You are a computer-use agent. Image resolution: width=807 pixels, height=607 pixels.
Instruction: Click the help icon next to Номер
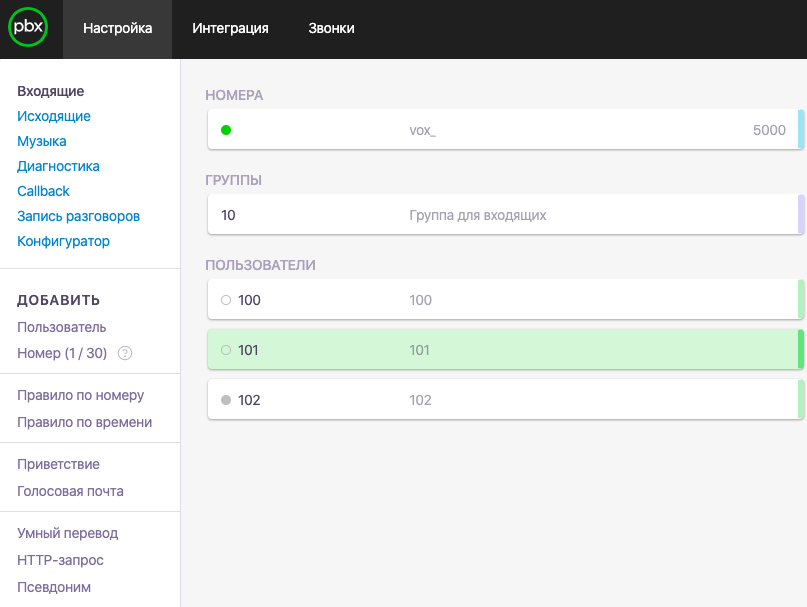(125, 353)
